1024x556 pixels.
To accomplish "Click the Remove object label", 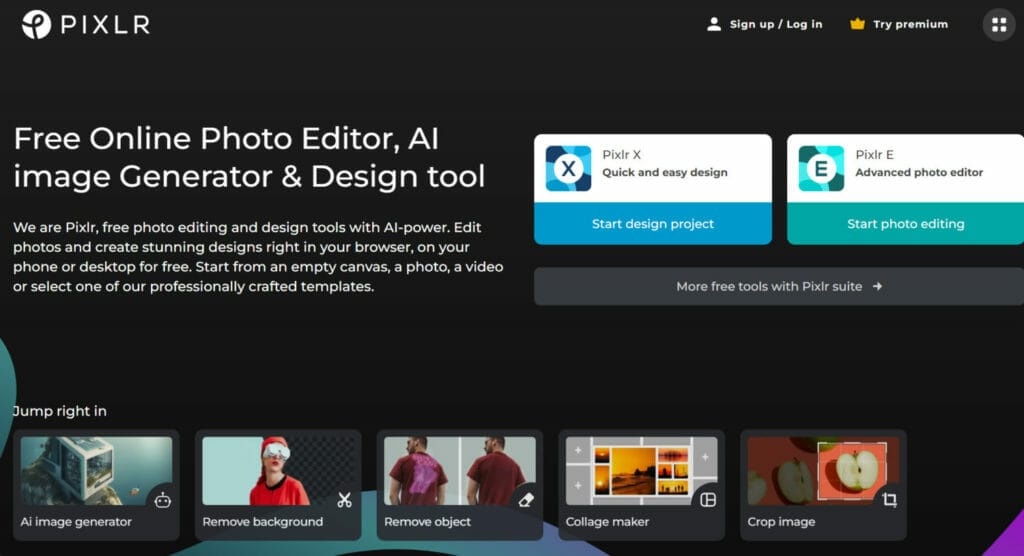I will 427,521.
